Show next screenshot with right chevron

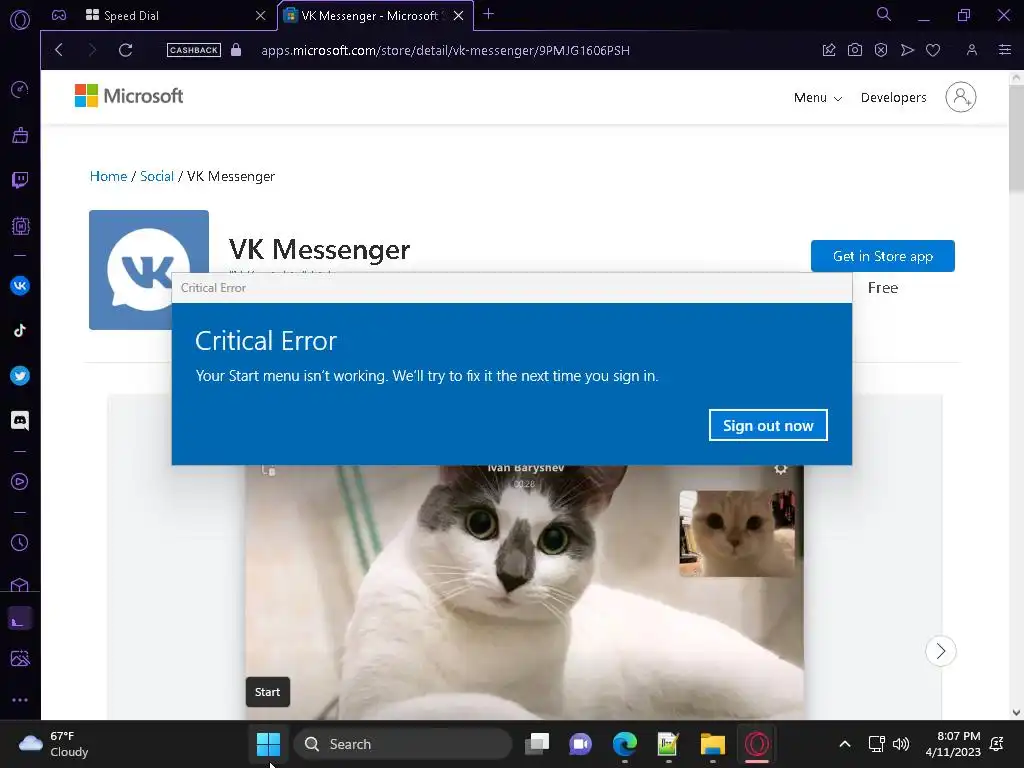[940, 651]
